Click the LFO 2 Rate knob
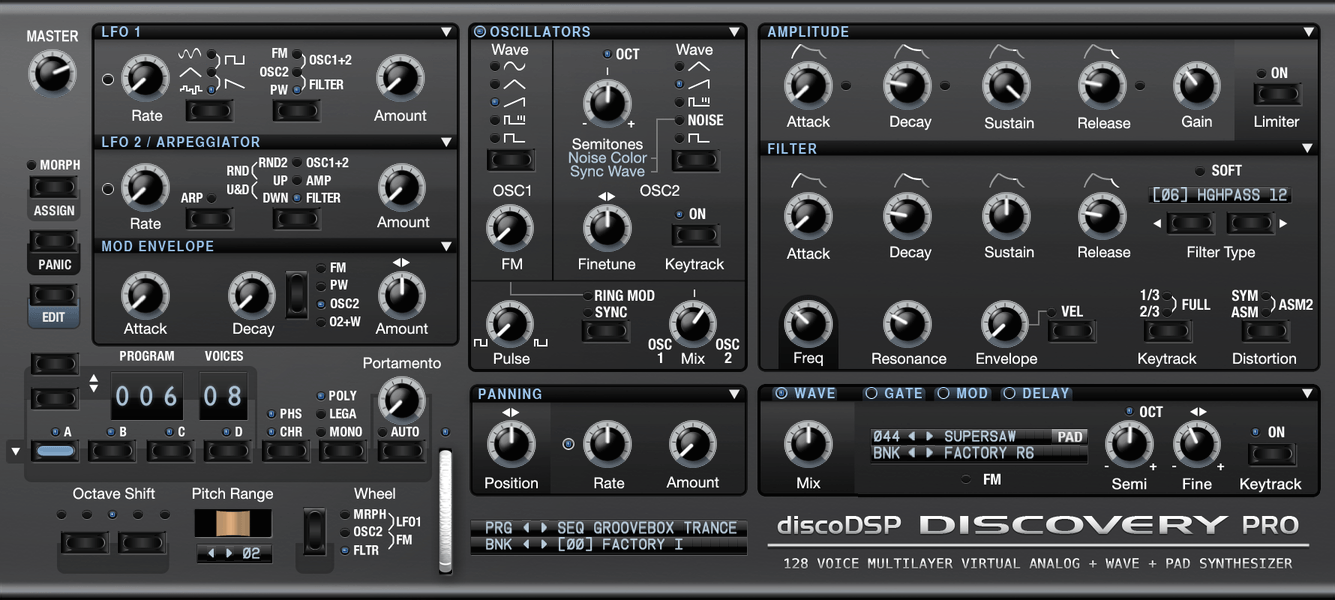The width and height of the screenshot is (1335, 600). [x=146, y=186]
